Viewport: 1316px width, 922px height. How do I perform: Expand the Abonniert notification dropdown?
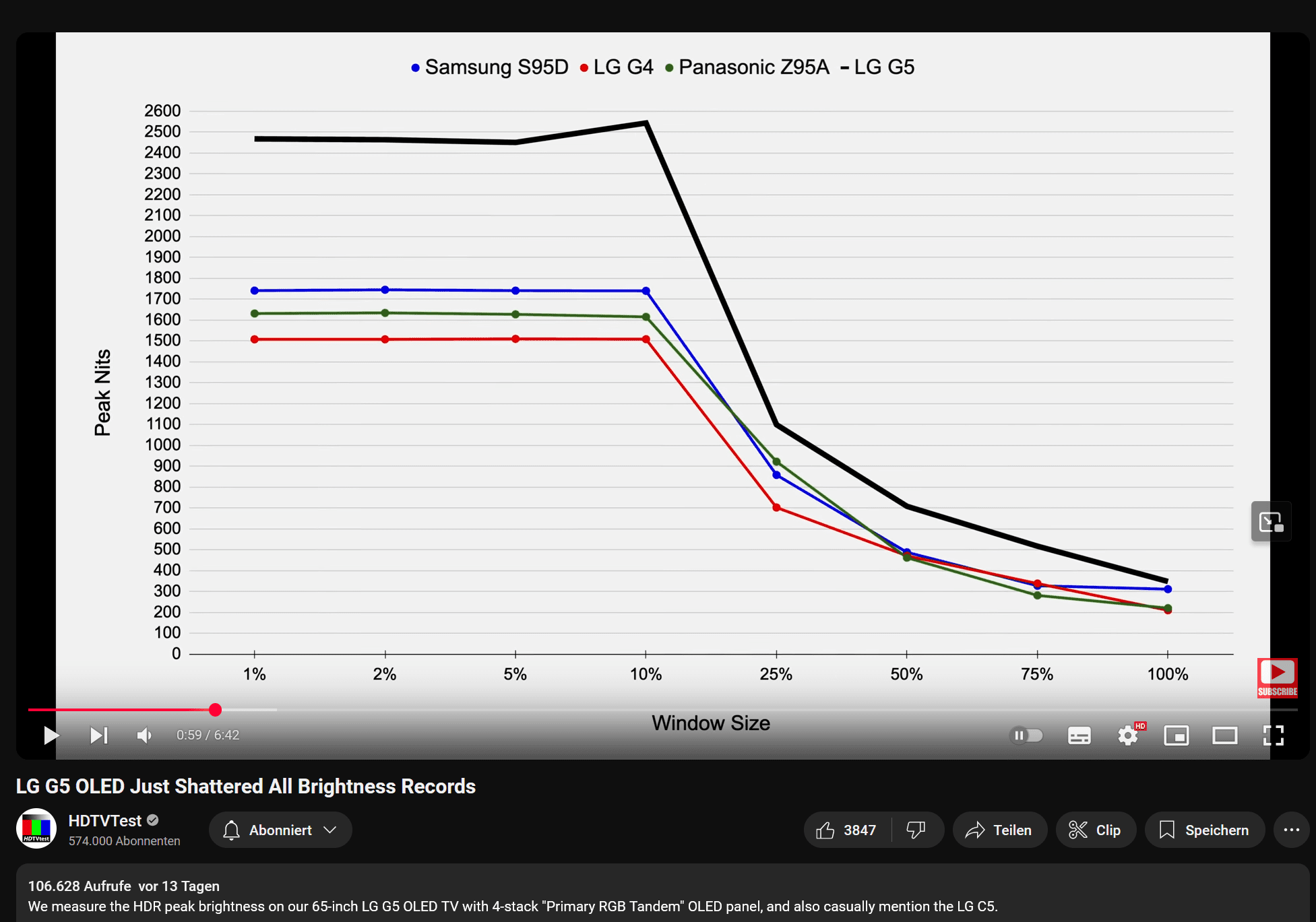[x=280, y=830]
